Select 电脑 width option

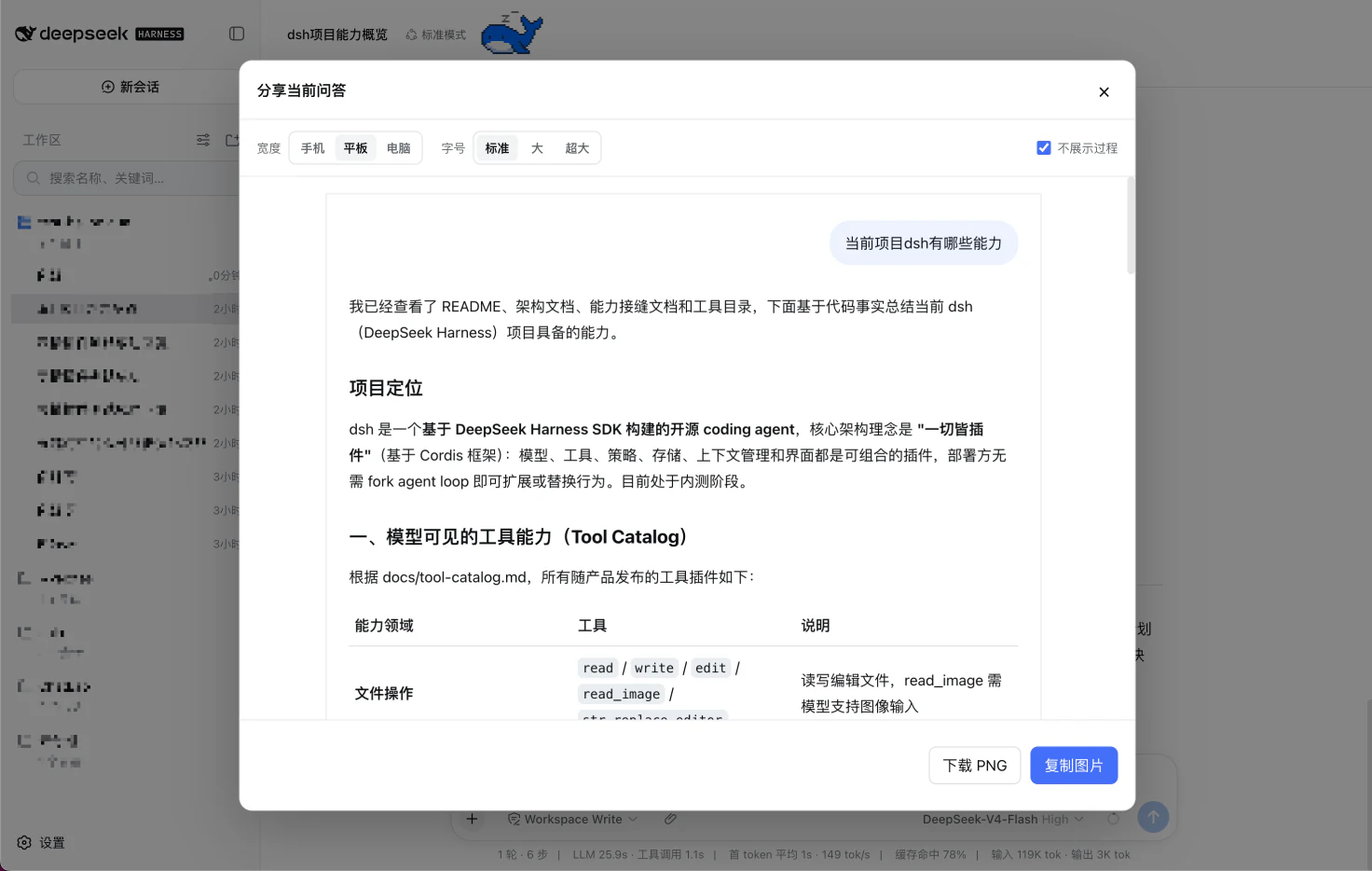(x=398, y=148)
